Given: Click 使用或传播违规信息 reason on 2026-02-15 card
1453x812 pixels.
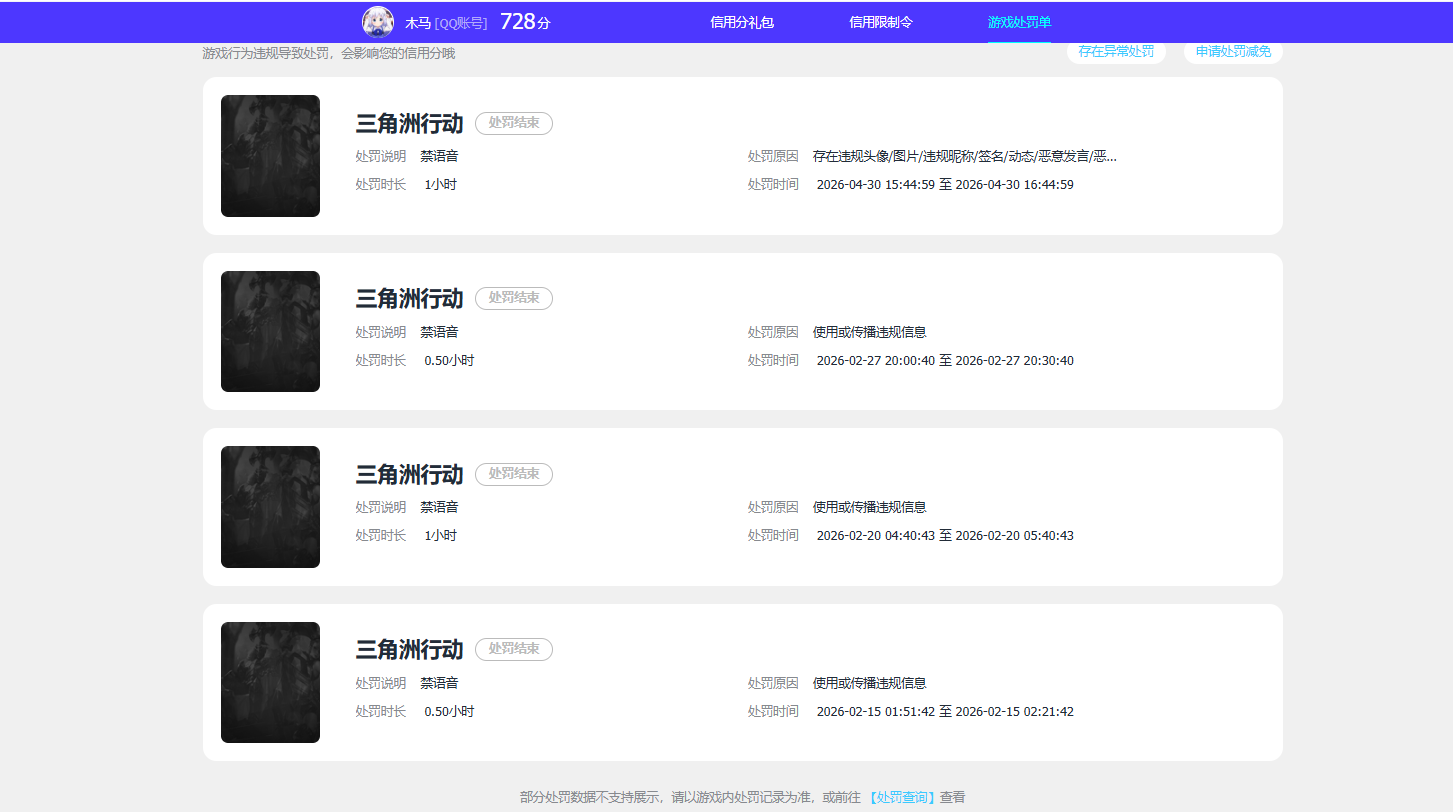Looking at the screenshot, I should pos(870,683).
